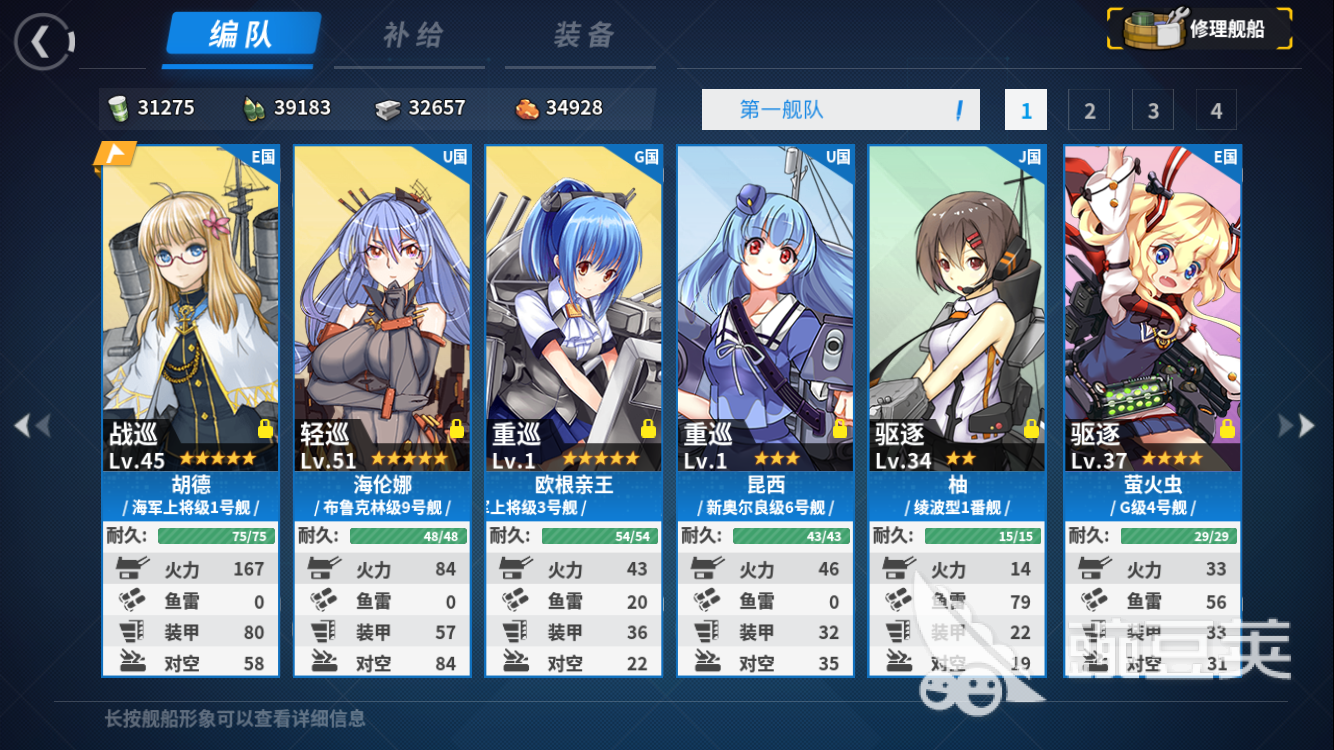
Task: Go to next page with right double arrow
Action: click(1297, 426)
